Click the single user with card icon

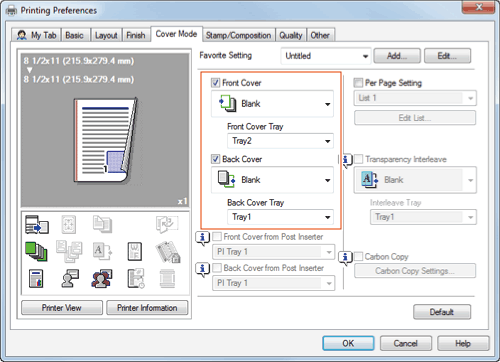tap(70, 279)
